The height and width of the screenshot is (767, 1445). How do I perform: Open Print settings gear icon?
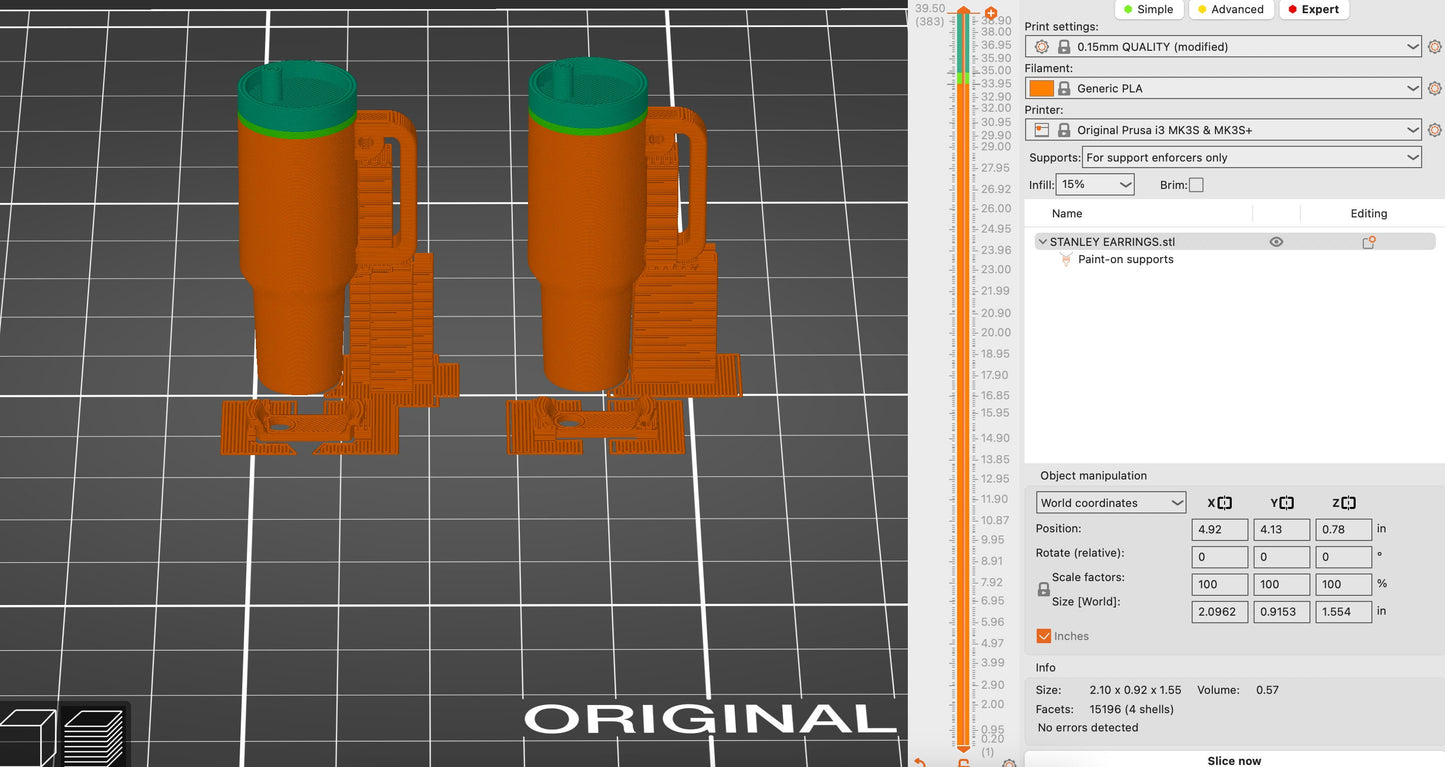(1435, 46)
